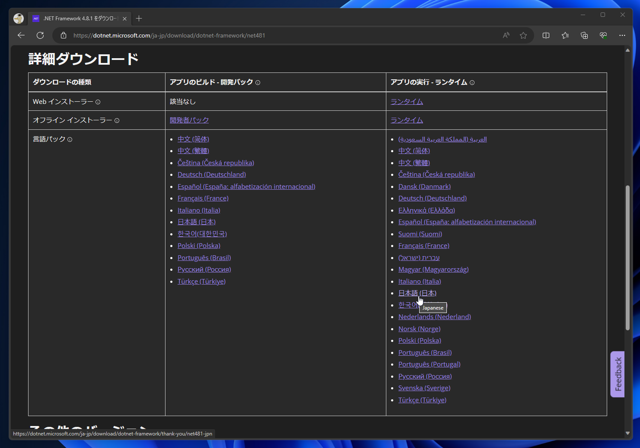Open Web installer ランタイム link
This screenshot has height=448, width=640.
click(x=407, y=102)
